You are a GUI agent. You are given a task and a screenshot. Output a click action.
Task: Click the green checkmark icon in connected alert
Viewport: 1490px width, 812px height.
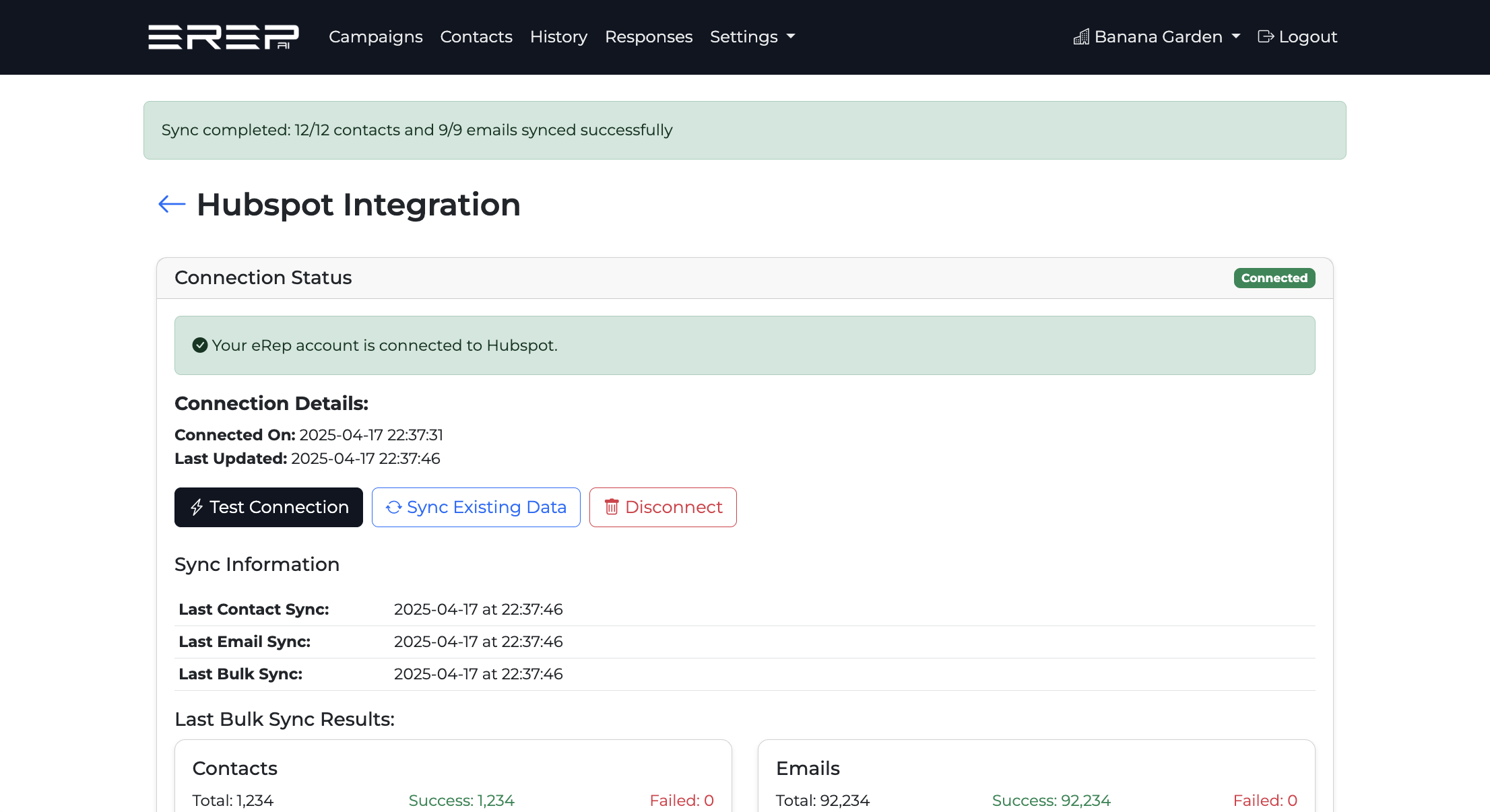[200, 345]
